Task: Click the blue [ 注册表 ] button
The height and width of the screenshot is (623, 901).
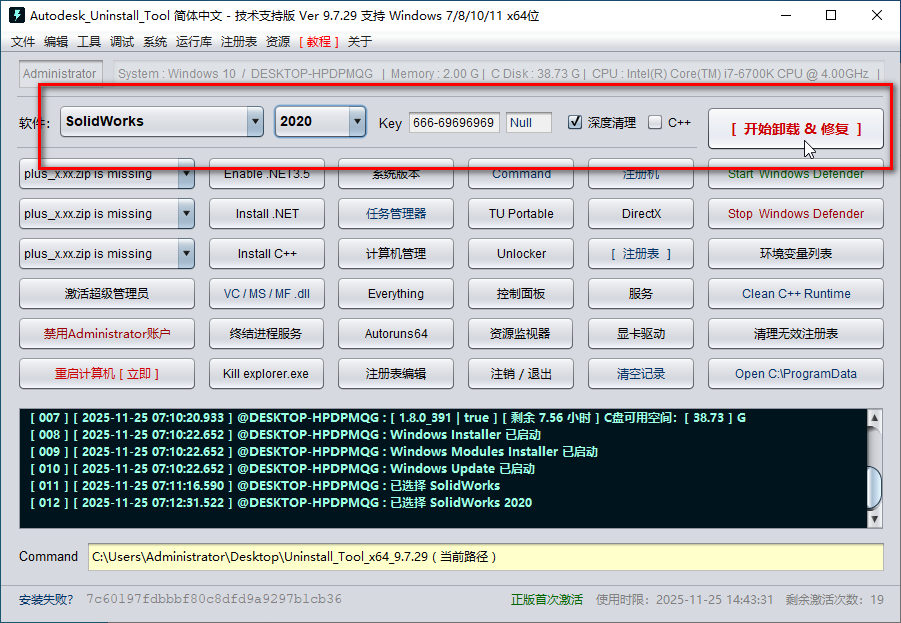Action: coord(641,253)
